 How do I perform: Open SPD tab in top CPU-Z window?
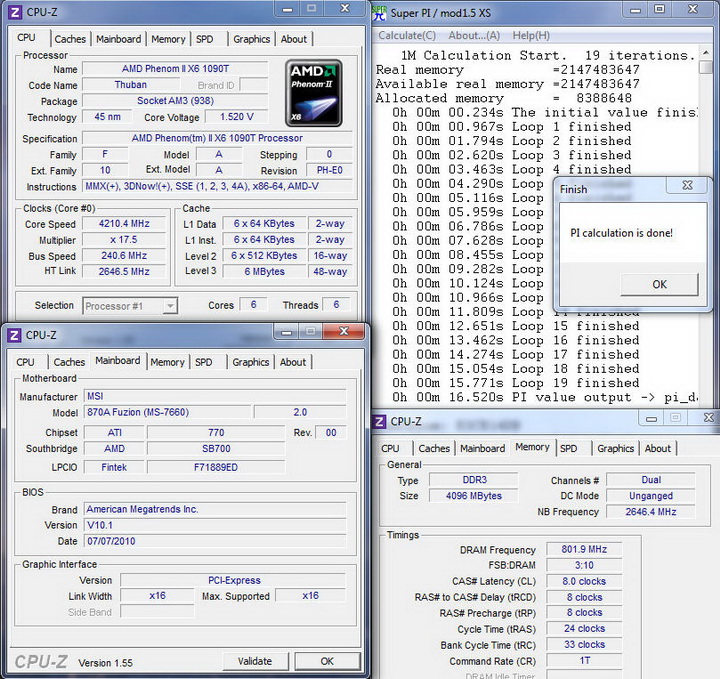205,39
